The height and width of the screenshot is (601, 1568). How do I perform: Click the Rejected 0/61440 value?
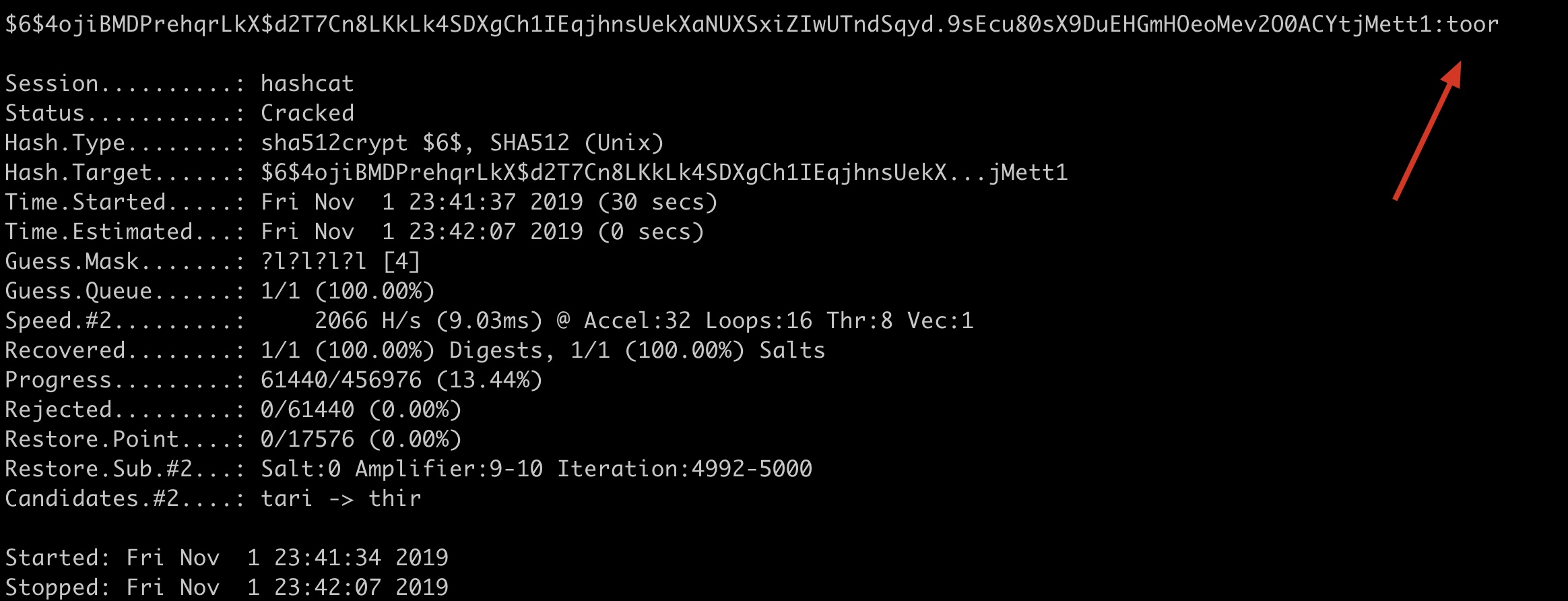point(307,409)
